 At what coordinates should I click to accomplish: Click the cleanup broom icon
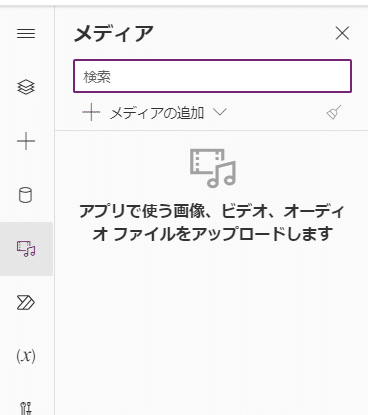point(334,112)
